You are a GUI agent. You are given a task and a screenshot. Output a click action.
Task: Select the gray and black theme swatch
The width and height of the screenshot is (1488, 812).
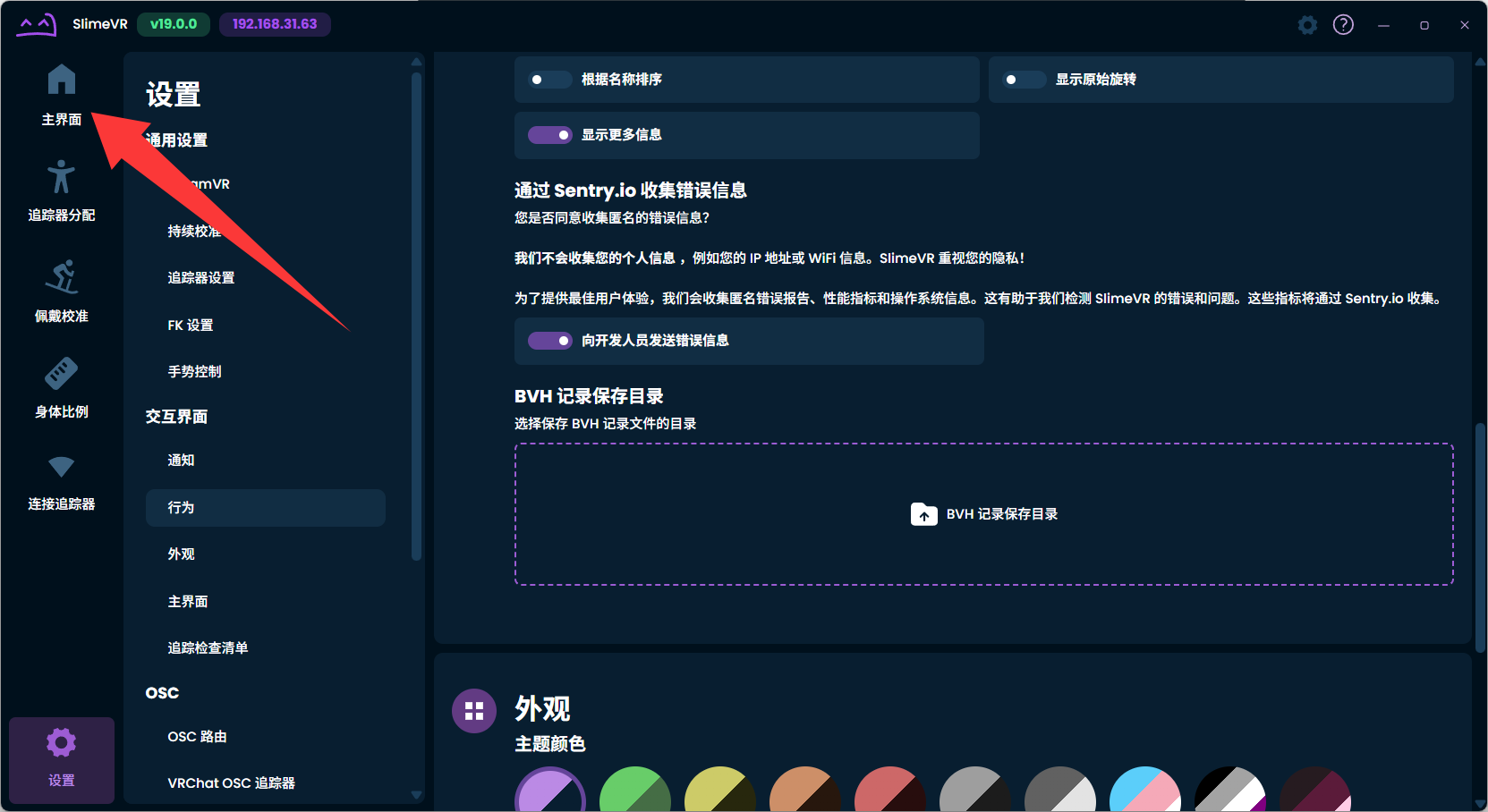pyautogui.click(x=975, y=789)
